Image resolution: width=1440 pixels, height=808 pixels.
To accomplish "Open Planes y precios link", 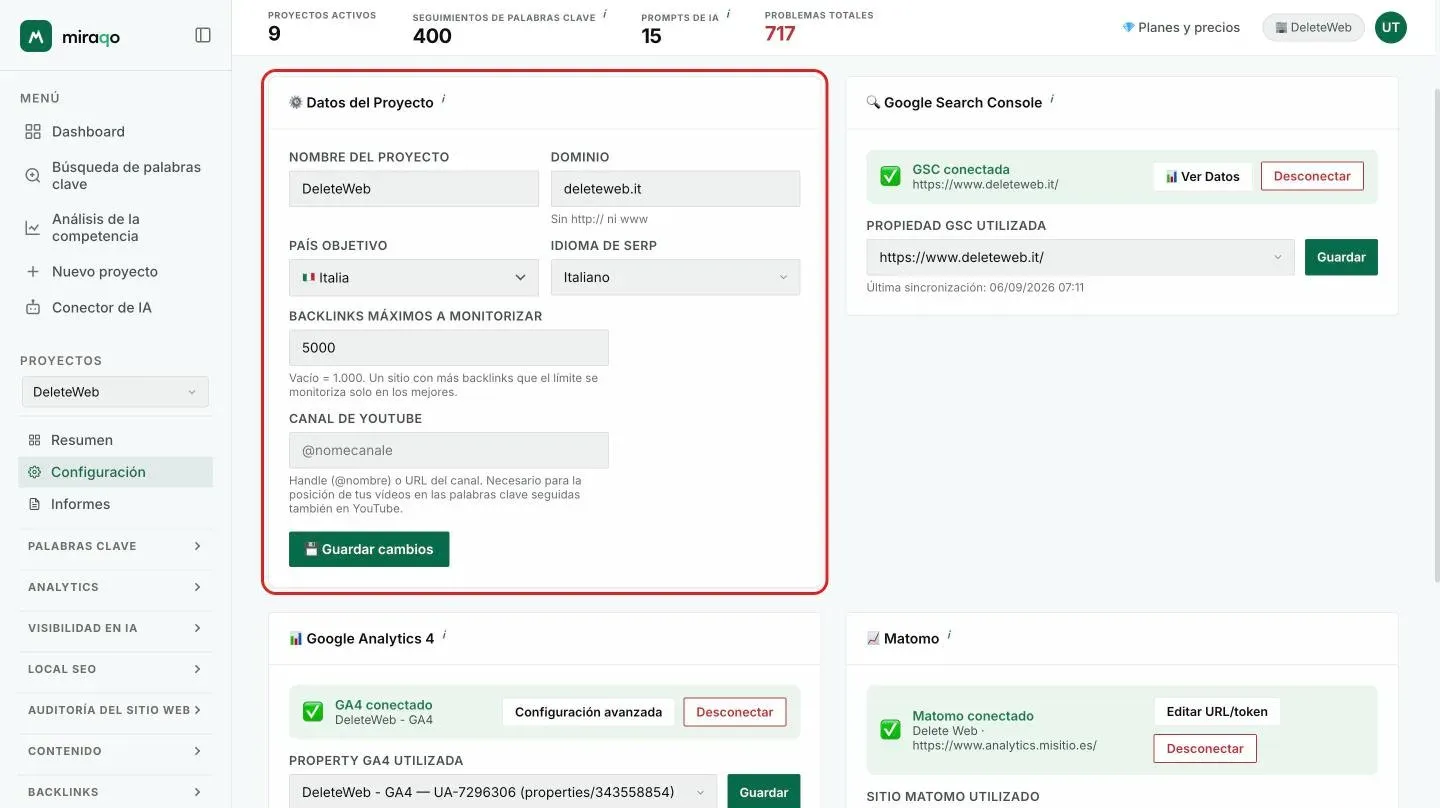I will click(1181, 28).
